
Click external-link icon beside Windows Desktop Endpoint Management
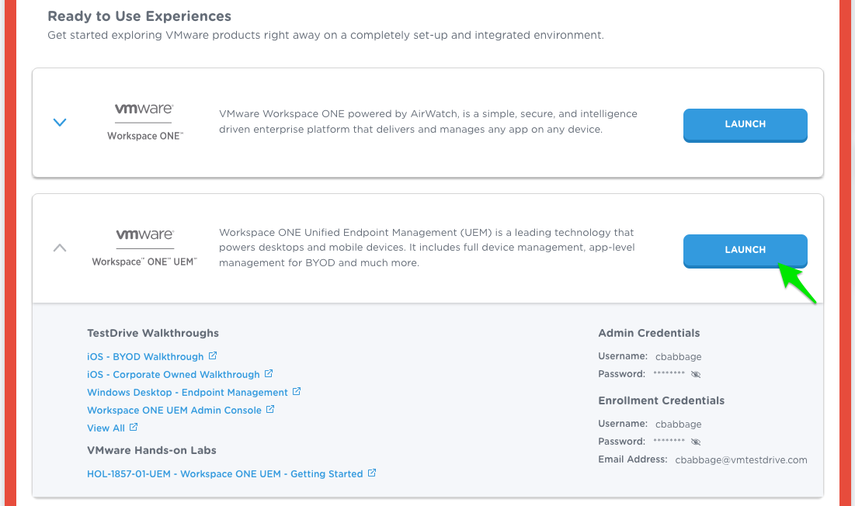pos(297,392)
